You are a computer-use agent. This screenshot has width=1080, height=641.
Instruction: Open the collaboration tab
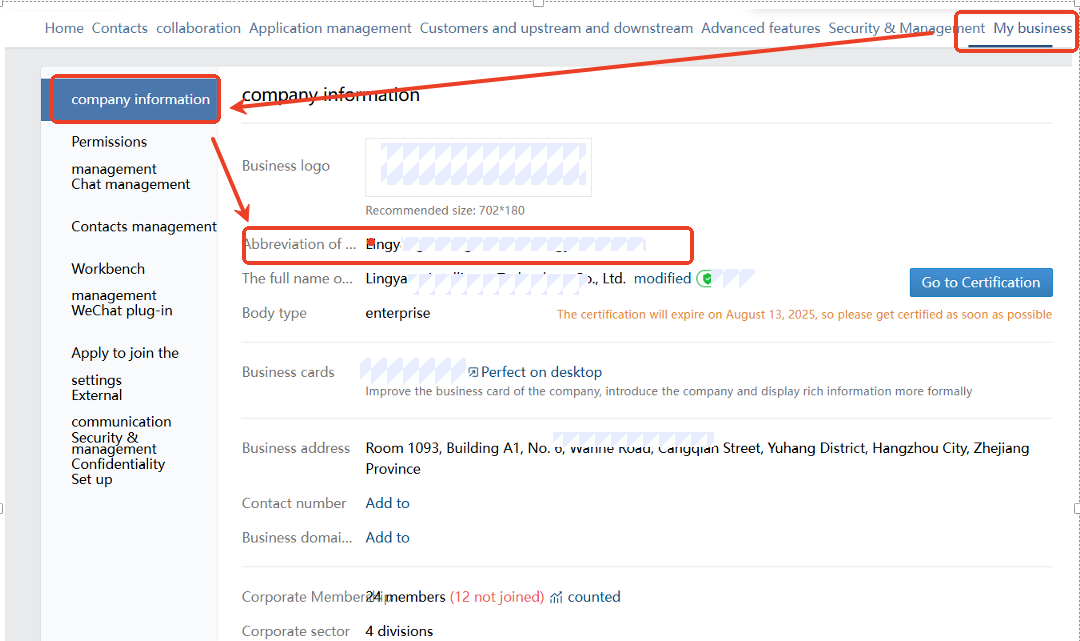click(x=198, y=28)
